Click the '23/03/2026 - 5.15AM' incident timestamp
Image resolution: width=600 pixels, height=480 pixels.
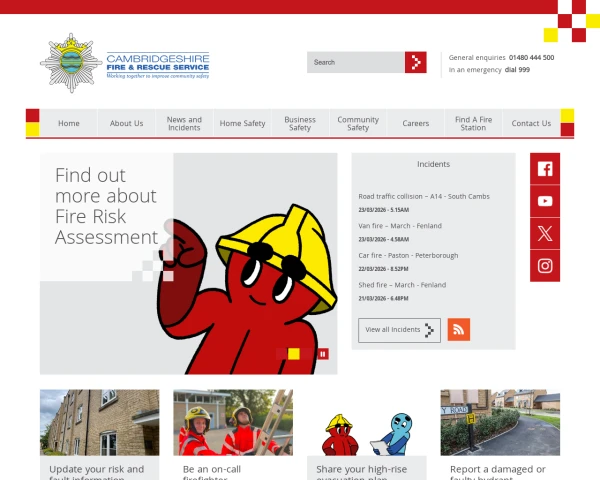(383, 210)
